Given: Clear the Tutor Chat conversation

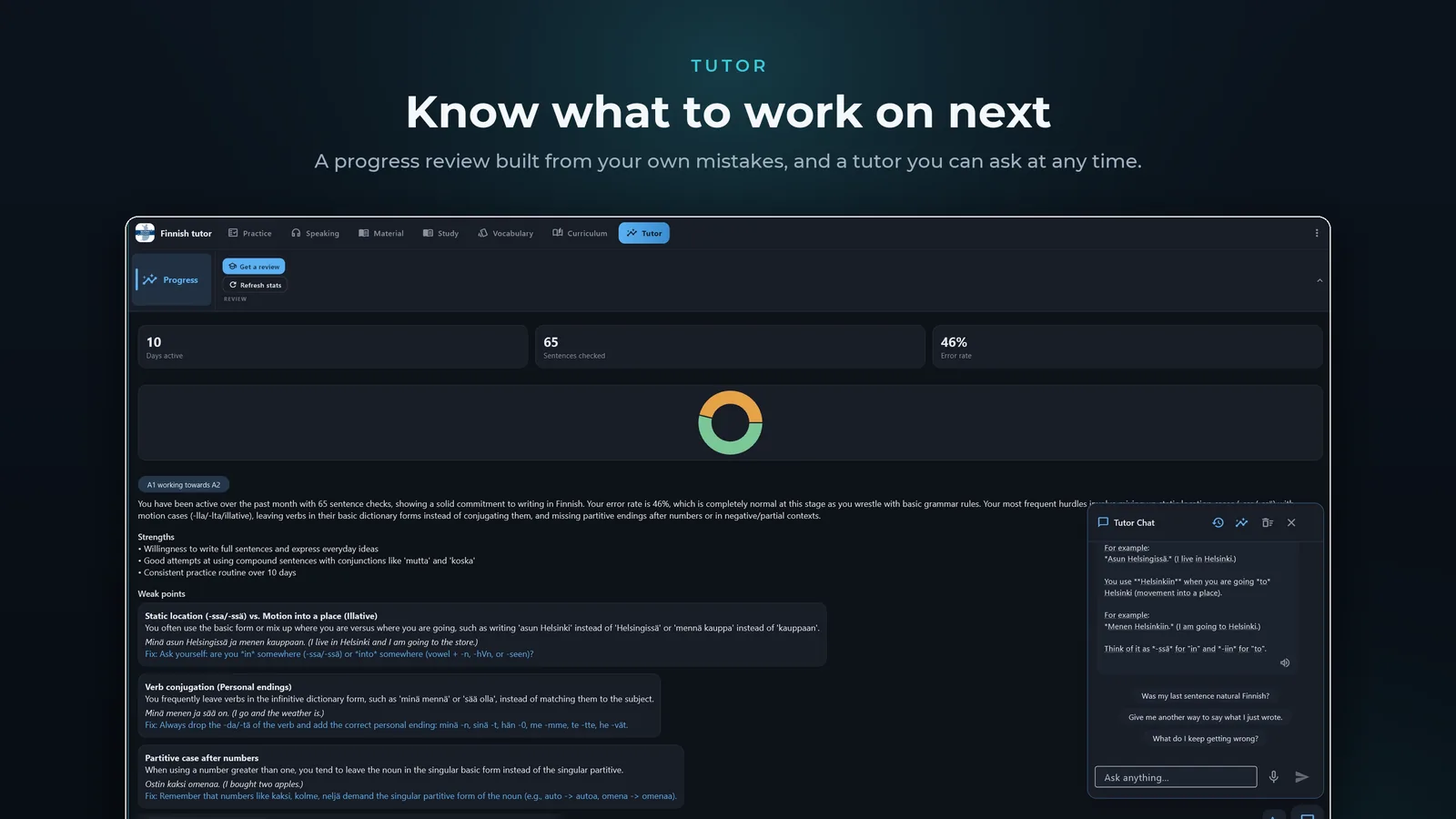Looking at the screenshot, I should (x=1267, y=522).
